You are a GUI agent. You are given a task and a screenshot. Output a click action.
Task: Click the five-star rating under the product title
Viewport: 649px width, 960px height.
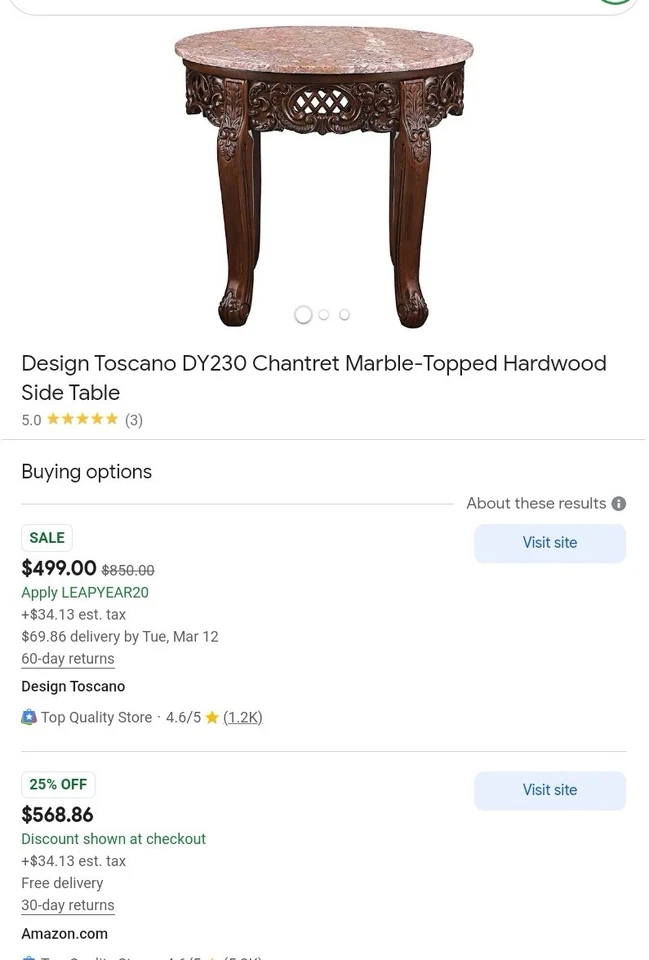(x=82, y=420)
